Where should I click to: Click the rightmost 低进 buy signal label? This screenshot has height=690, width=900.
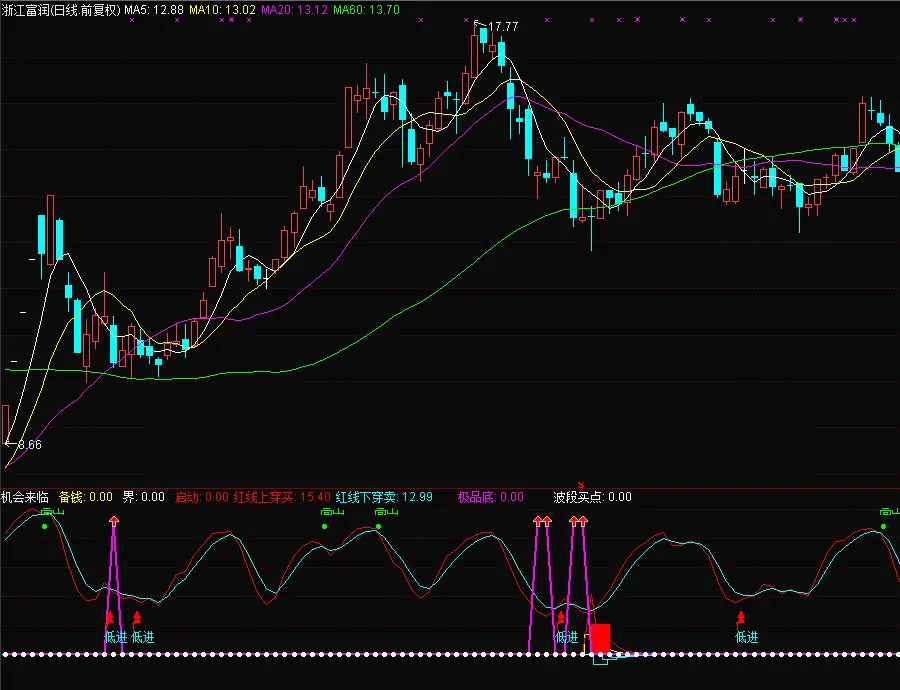[747, 637]
